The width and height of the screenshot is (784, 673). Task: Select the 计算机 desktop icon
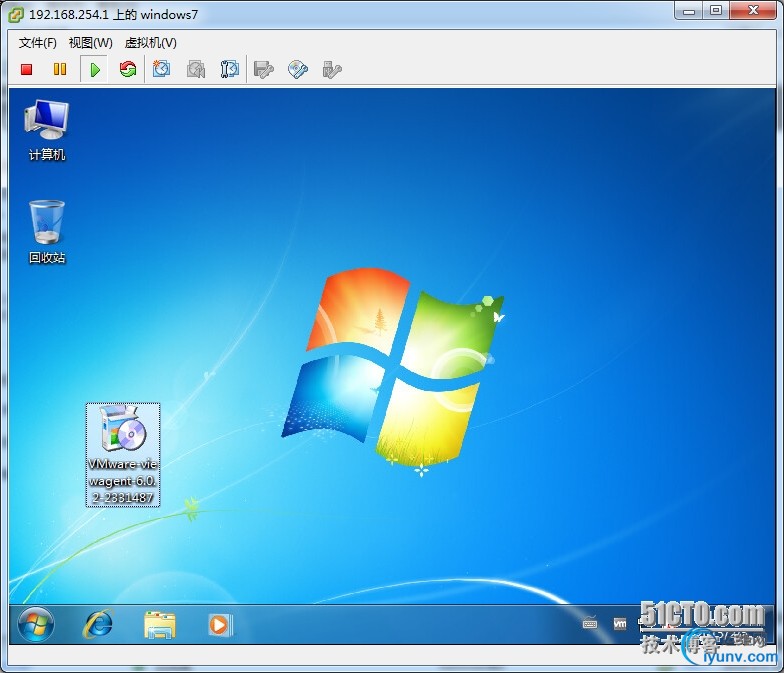click(x=46, y=130)
